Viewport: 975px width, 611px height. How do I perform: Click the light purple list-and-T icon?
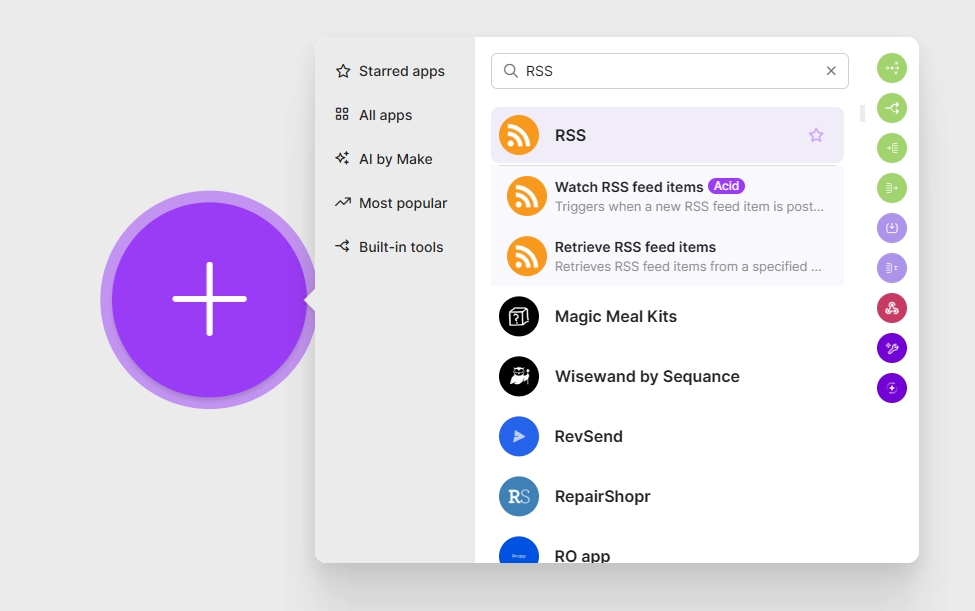(892, 268)
